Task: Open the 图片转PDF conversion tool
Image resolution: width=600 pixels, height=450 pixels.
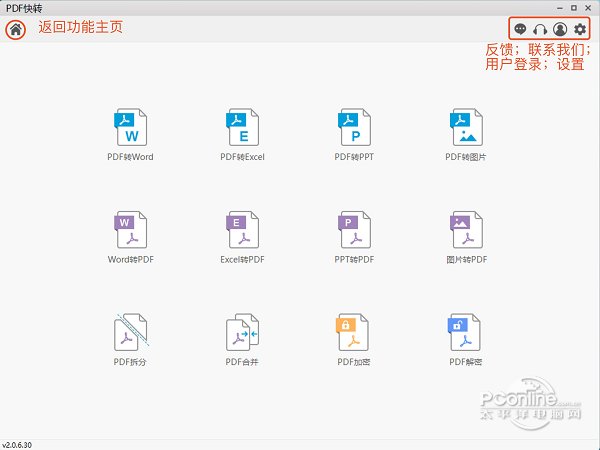Action: [466, 230]
